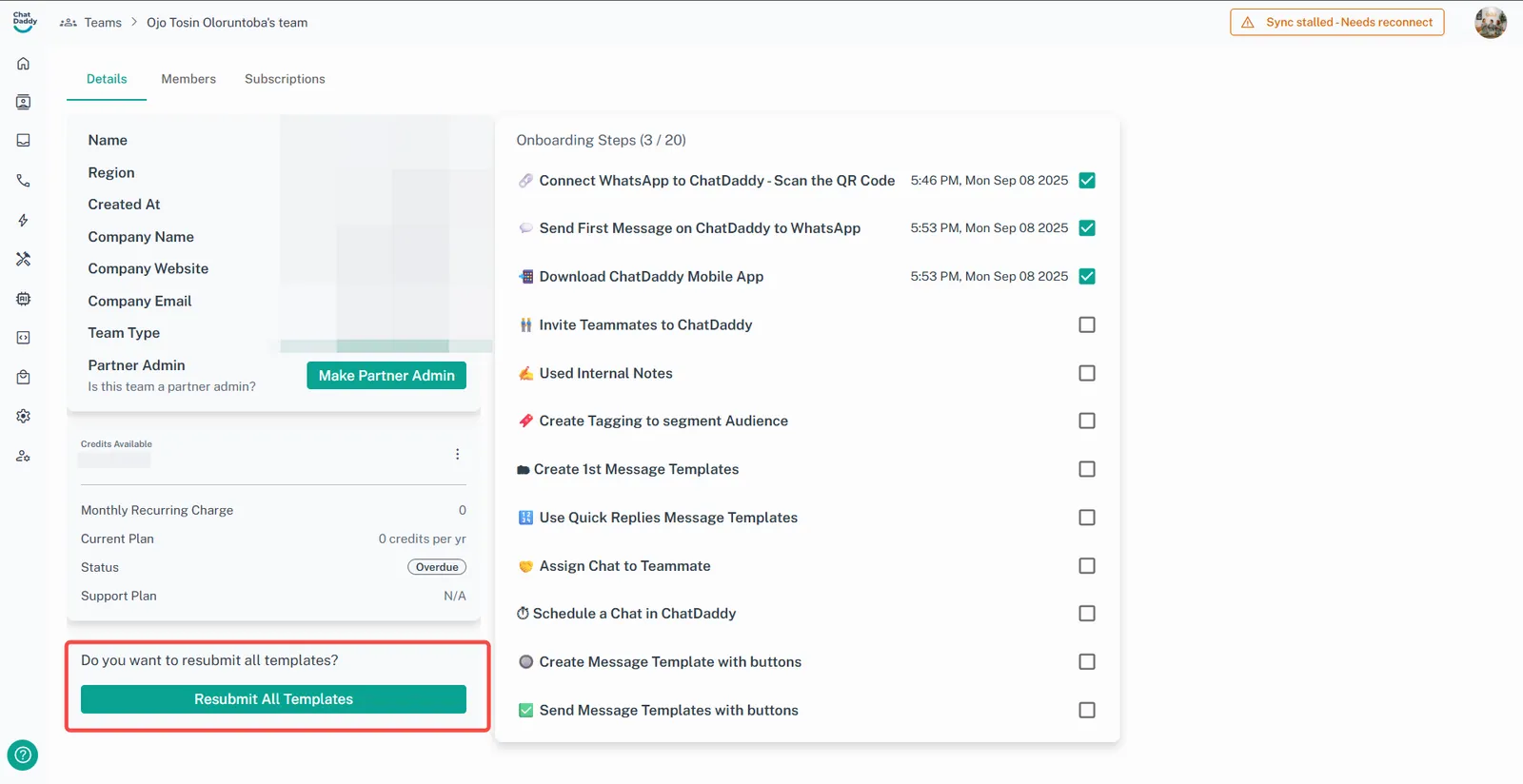Check the Invite Teammates to ChatDaddy checkbox

[1086, 325]
